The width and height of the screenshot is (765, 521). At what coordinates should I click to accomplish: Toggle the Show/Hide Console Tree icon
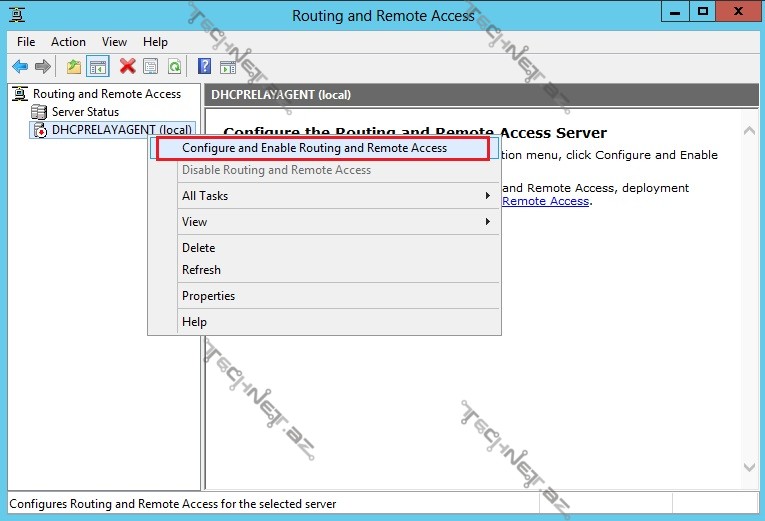coord(98,67)
